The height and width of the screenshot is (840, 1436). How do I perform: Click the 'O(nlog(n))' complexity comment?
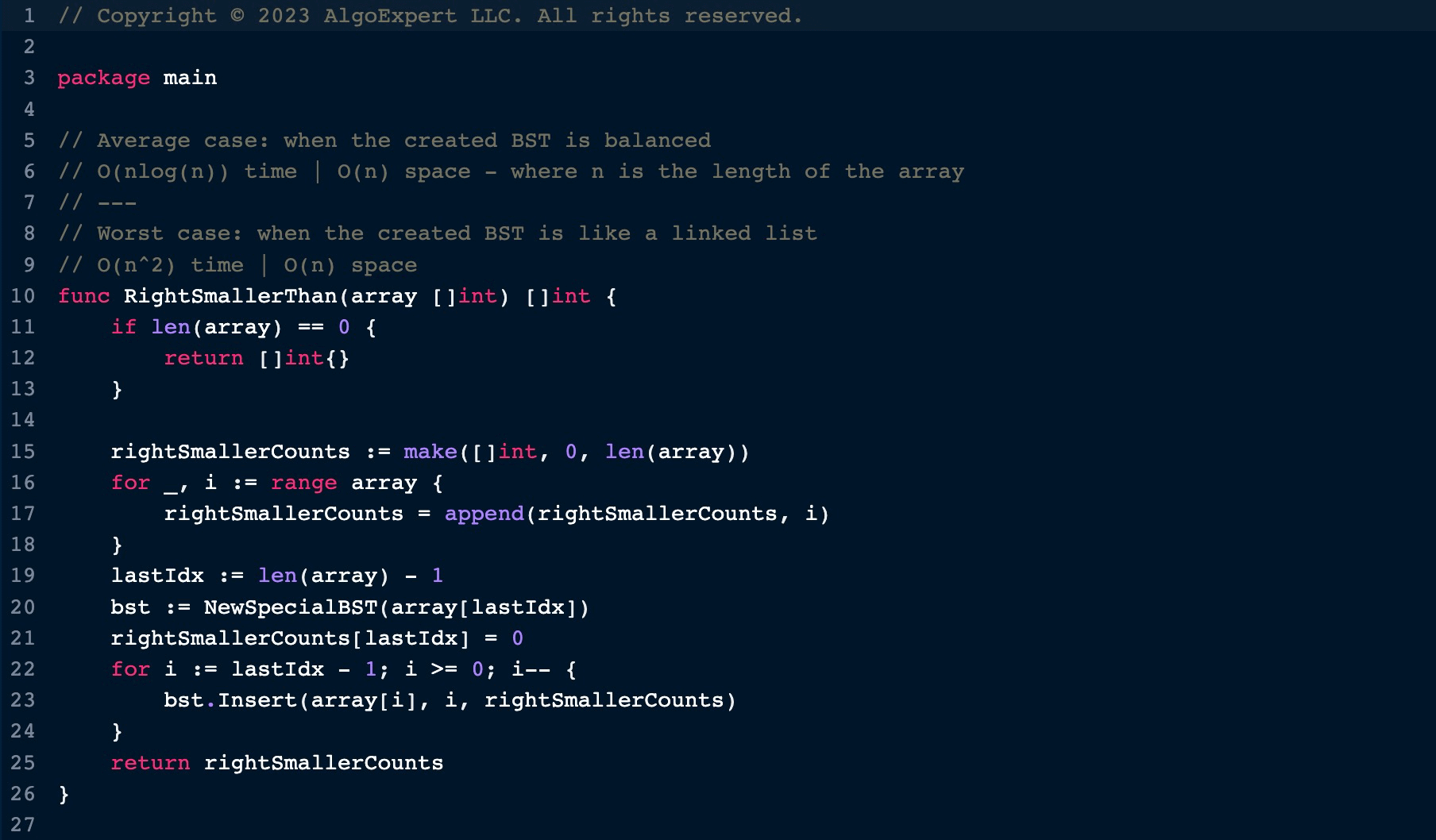163,171
